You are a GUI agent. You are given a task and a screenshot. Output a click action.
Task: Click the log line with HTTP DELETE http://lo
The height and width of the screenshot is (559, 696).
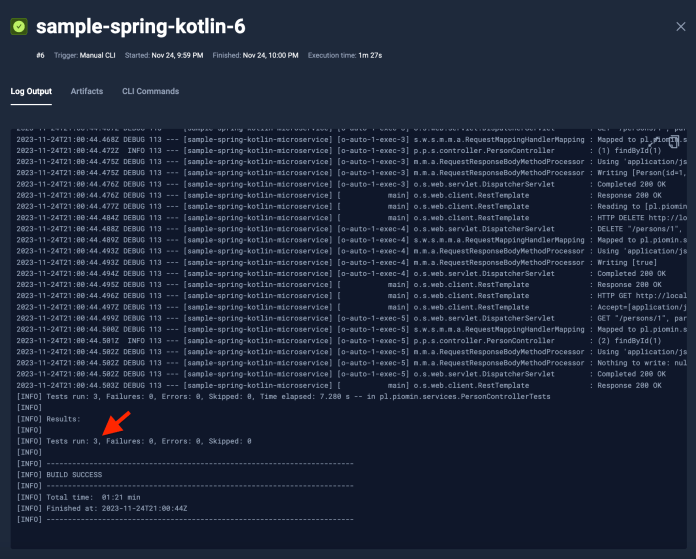coord(352,218)
